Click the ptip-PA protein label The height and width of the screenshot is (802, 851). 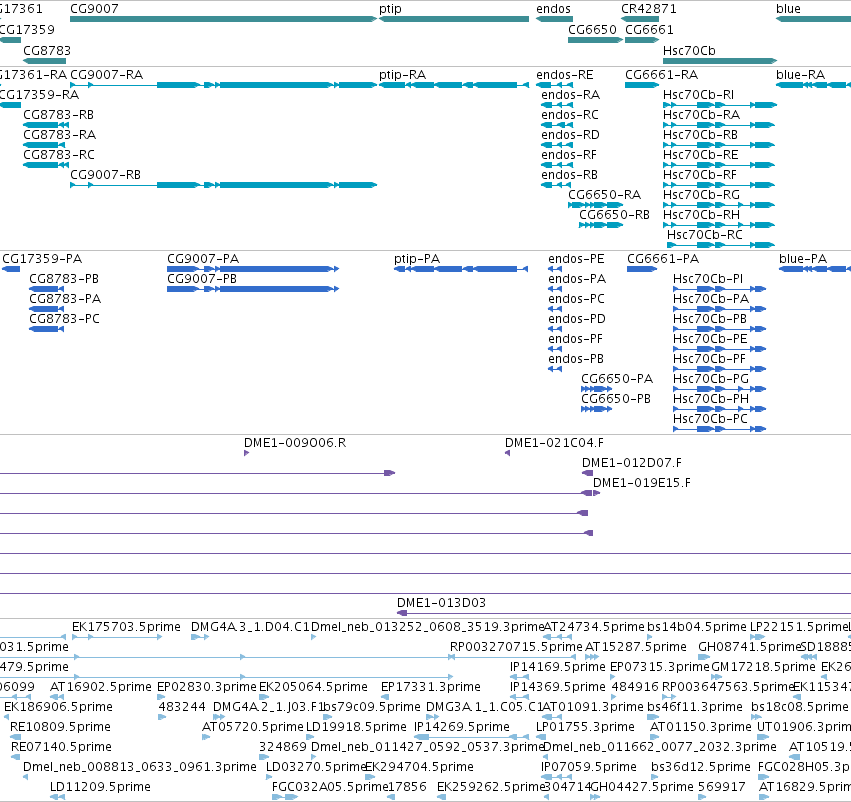tap(417, 258)
